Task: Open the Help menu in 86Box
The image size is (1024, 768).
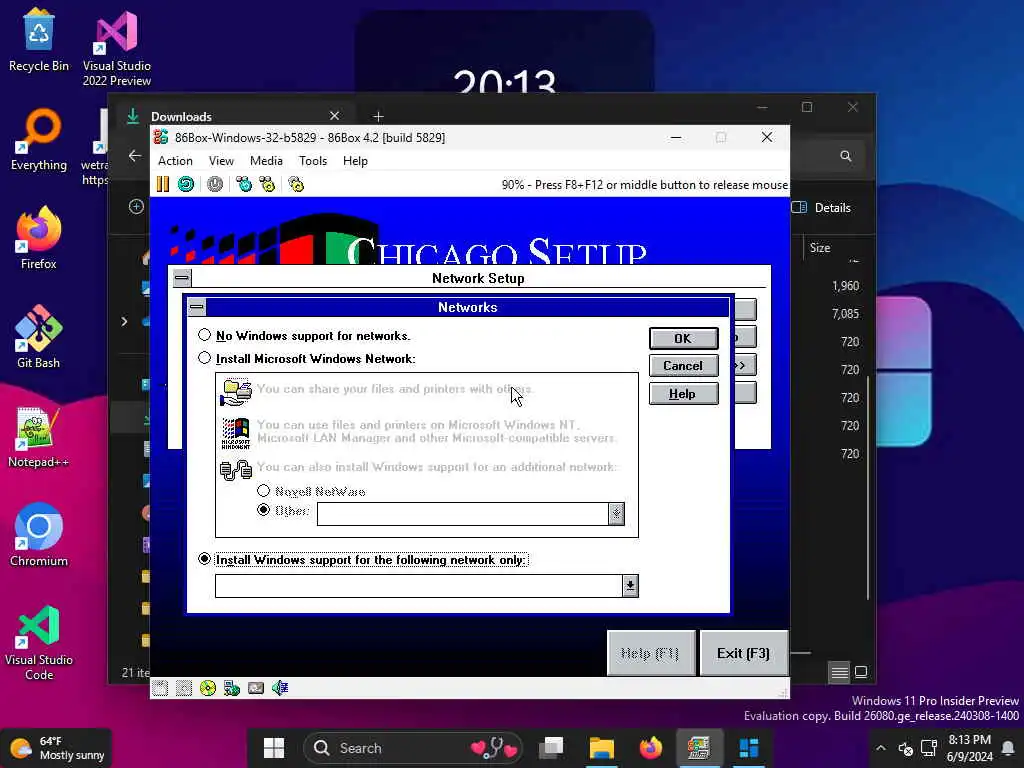Action: click(x=355, y=161)
